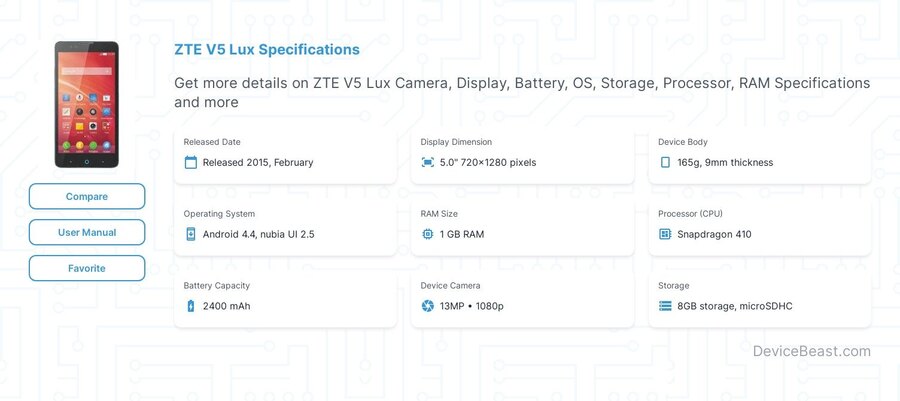Image resolution: width=900 pixels, height=401 pixels.
Task: Click the camera shutter icon
Action: [428, 306]
